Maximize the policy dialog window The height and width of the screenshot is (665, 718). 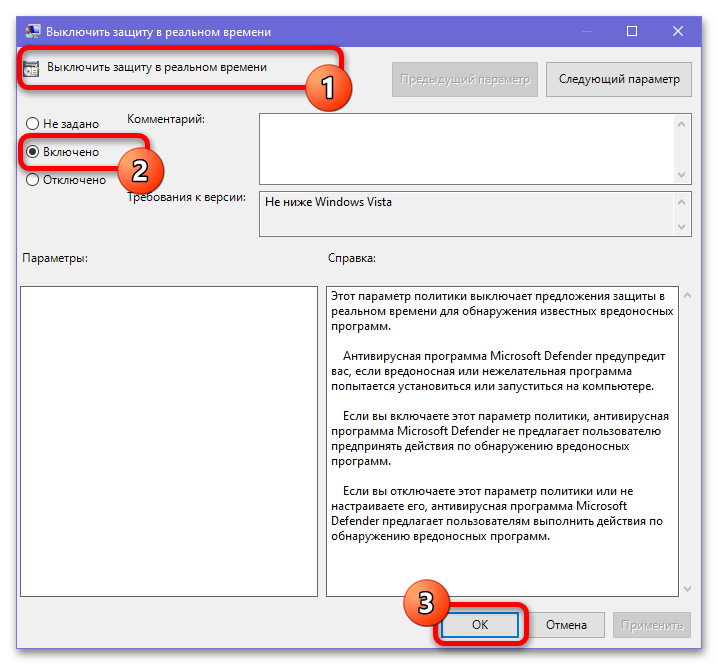pos(632,31)
